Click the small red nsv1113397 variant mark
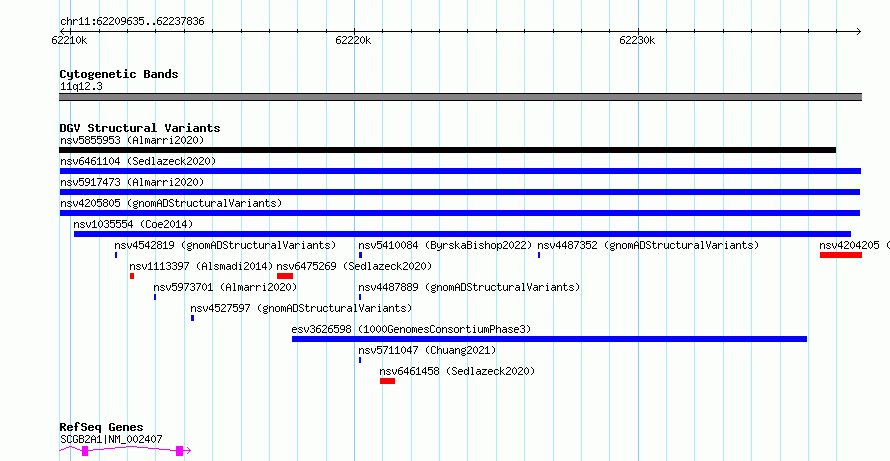Viewport: 890px width, 461px height. [x=132, y=276]
